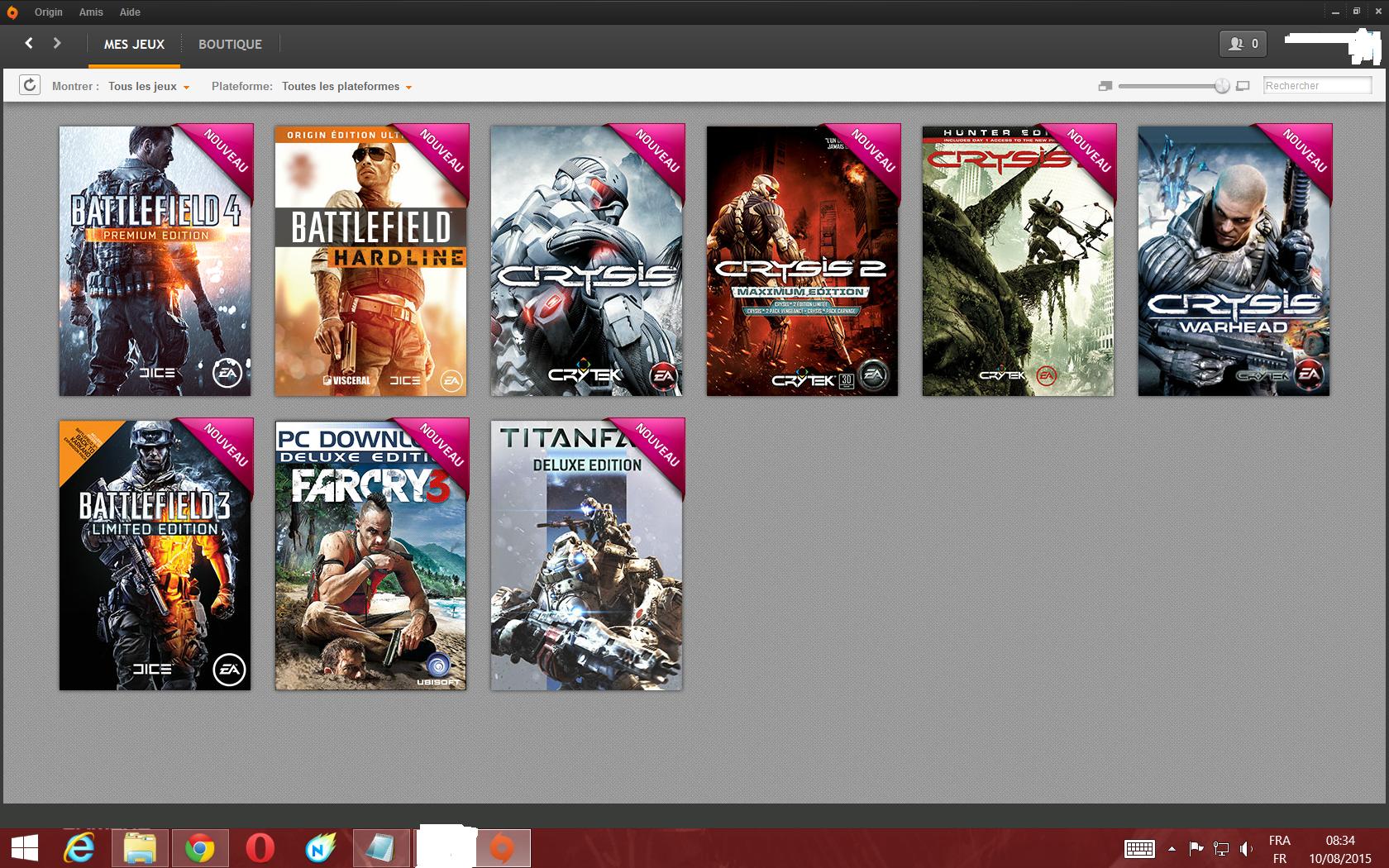The image size is (1389, 868).
Task: Click the Origin logo icon in title bar
Action: click(12, 12)
